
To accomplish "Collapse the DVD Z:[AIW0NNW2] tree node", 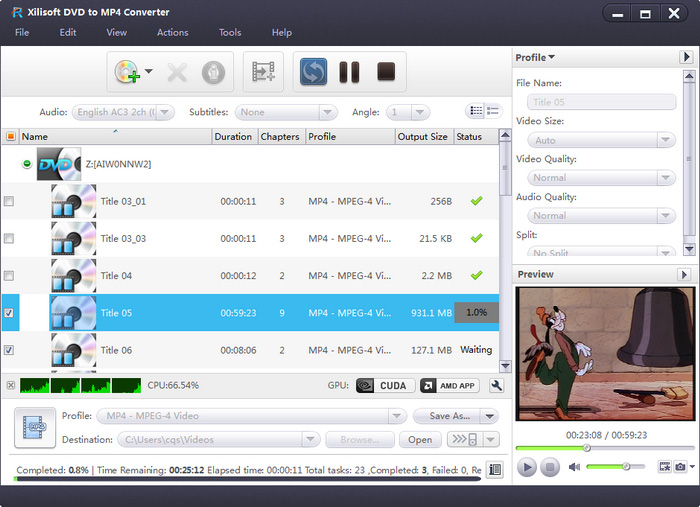I will 26,163.
